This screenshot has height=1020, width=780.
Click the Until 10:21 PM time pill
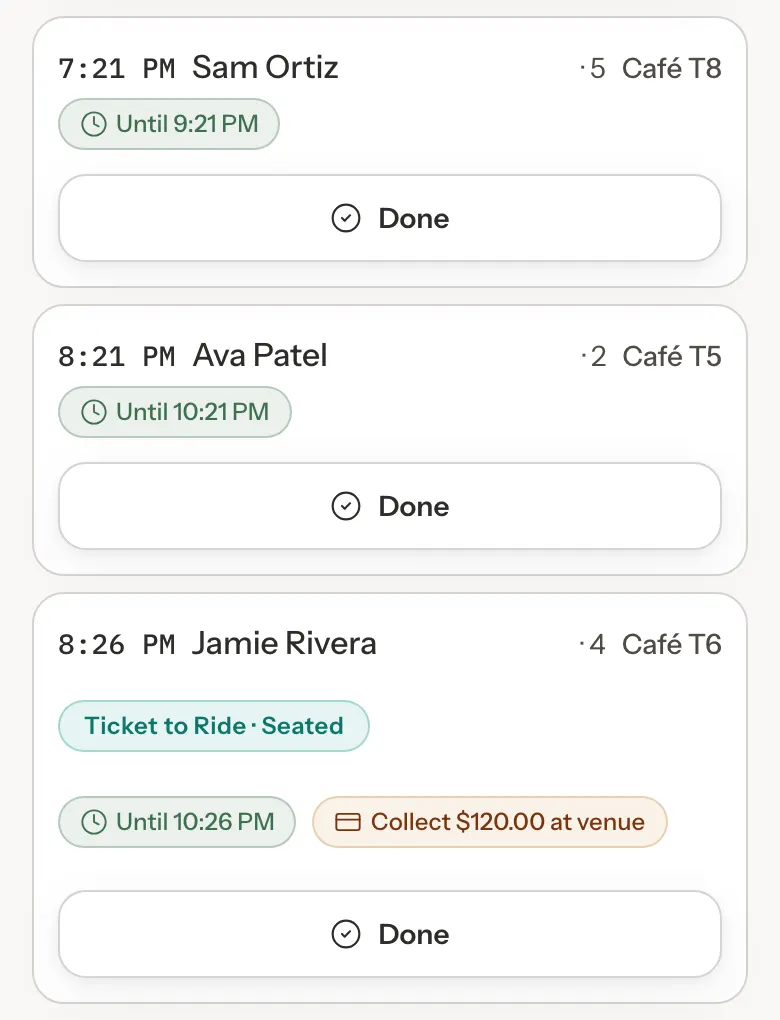pos(175,412)
